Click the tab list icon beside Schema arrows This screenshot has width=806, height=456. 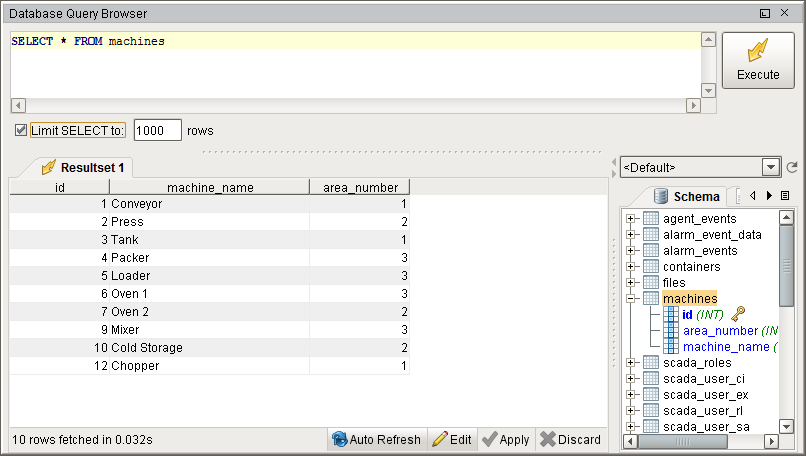[785, 195]
